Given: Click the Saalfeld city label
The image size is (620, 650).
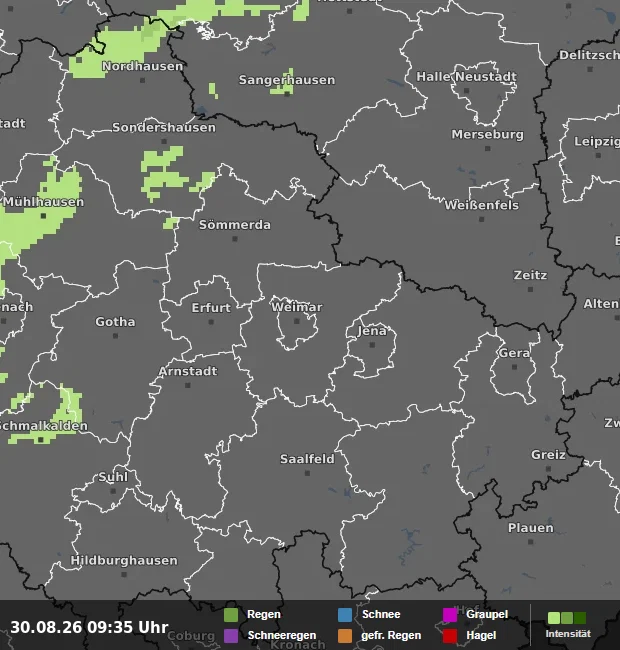Looking at the screenshot, I should click(x=307, y=459).
